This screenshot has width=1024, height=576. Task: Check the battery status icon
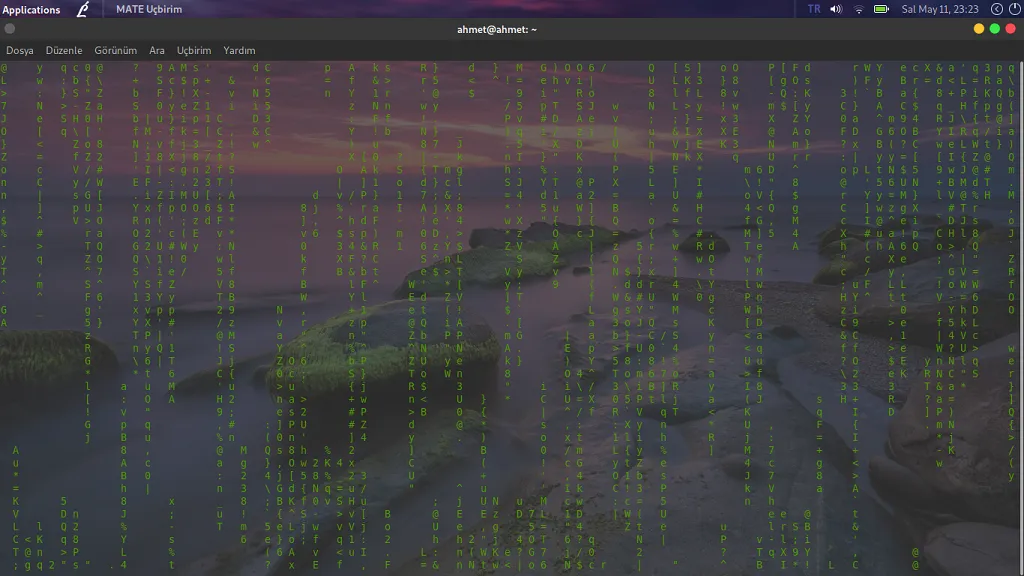[x=881, y=9]
